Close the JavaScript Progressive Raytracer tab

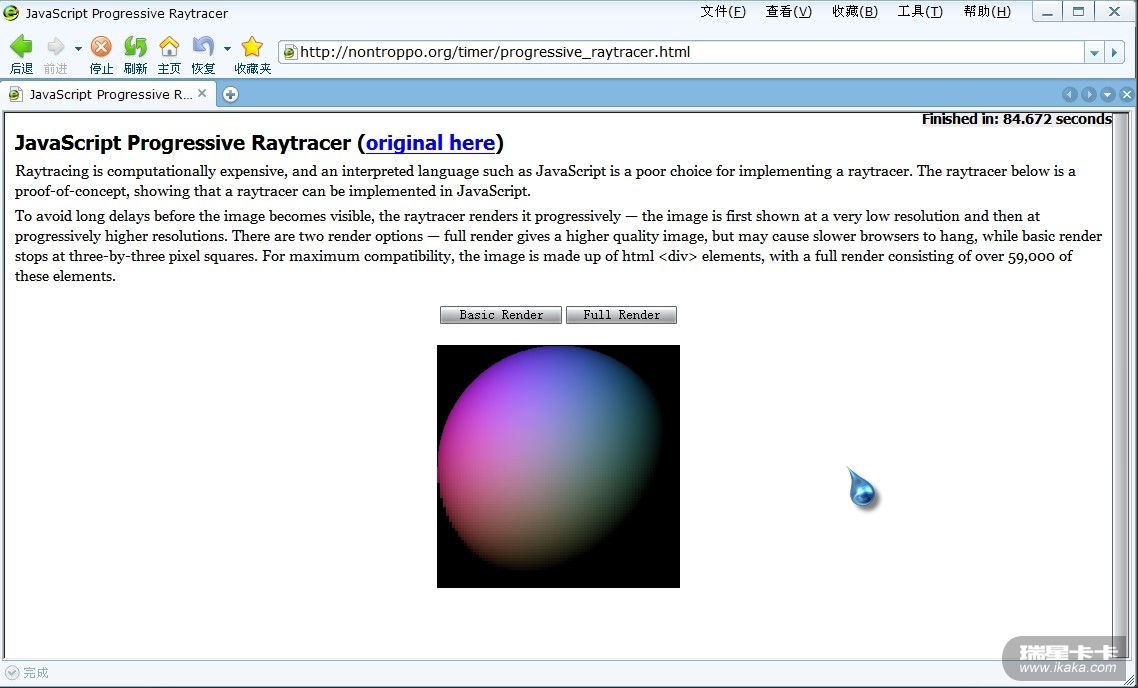click(202, 93)
